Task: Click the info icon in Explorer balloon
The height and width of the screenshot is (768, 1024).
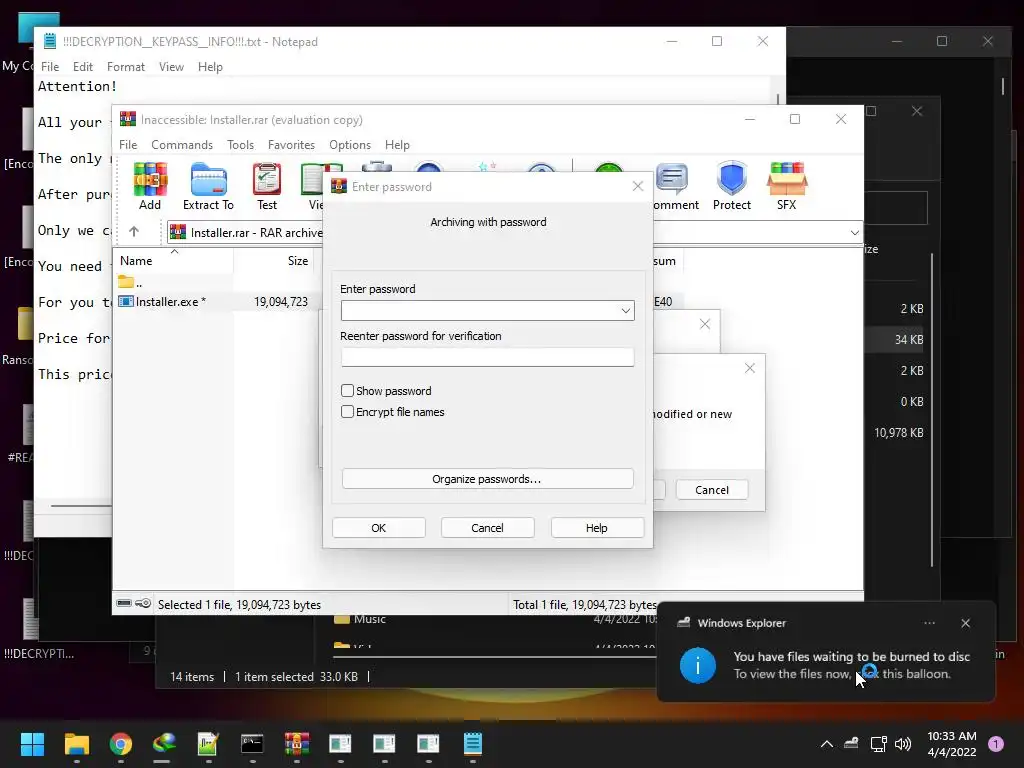Action: click(697, 665)
